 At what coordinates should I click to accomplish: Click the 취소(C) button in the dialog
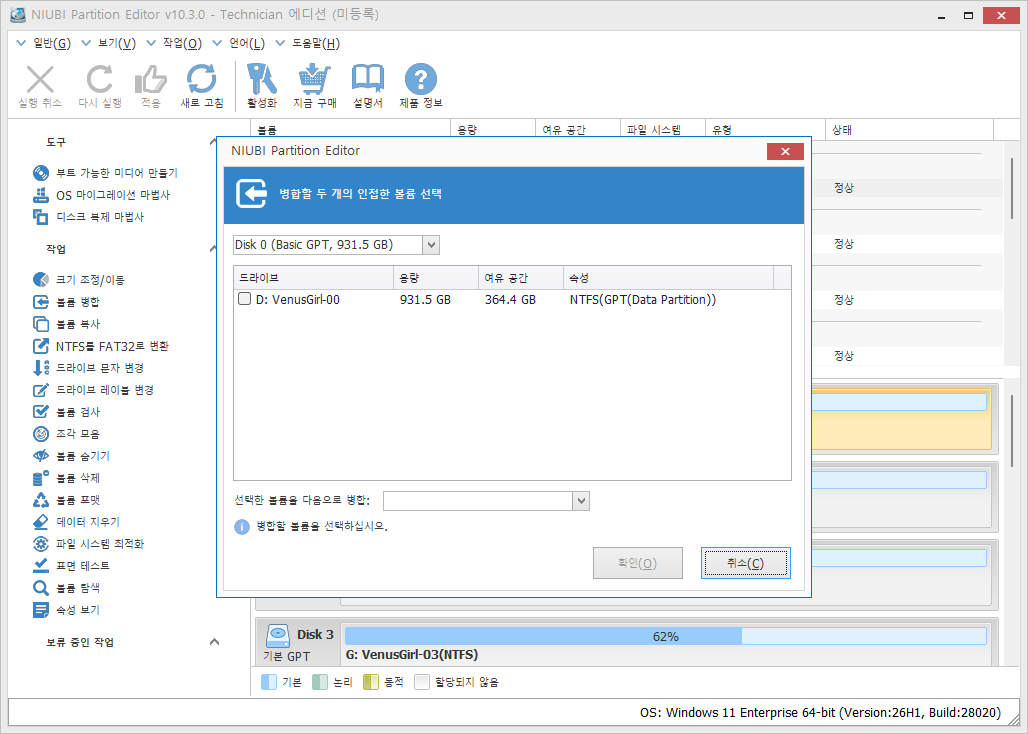[745, 563]
